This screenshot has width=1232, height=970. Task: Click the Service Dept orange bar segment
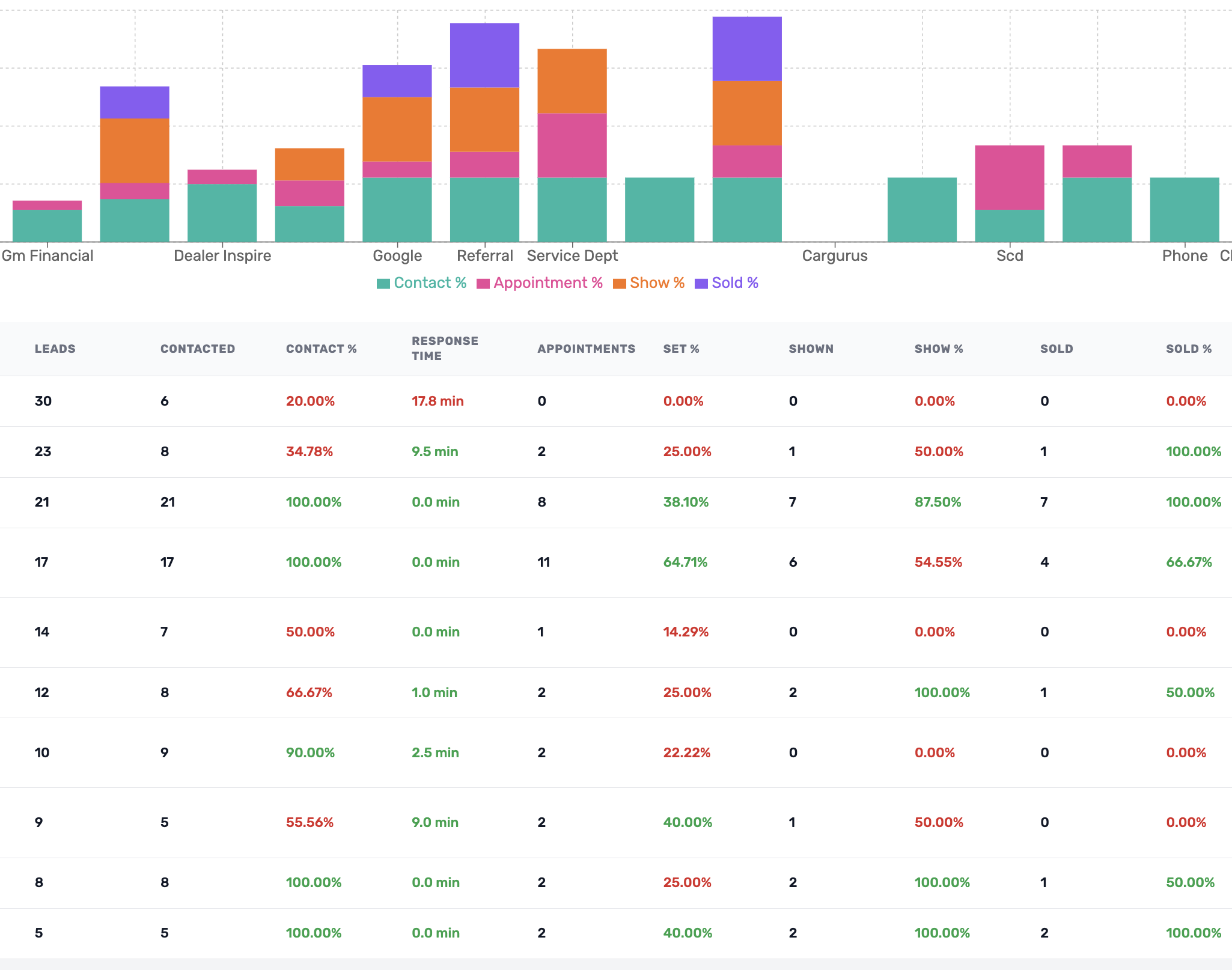(x=572, y=81)
